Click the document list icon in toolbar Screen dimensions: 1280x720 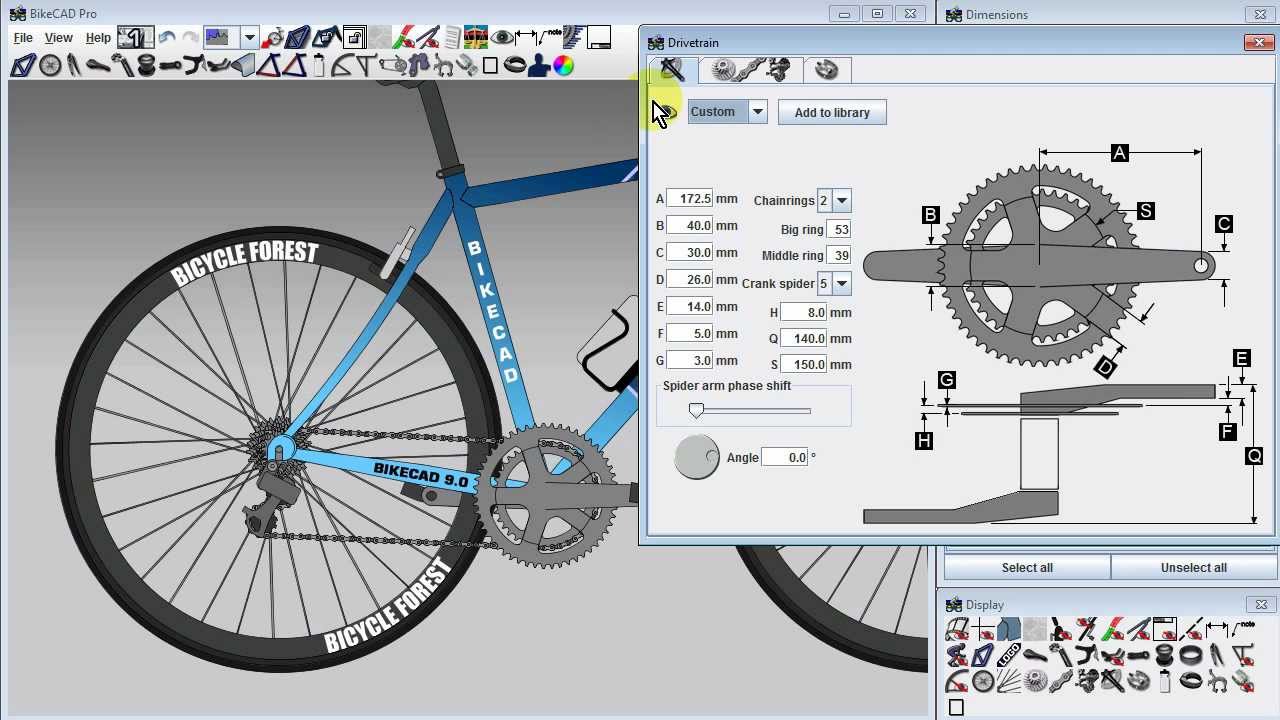pos(452,38)
